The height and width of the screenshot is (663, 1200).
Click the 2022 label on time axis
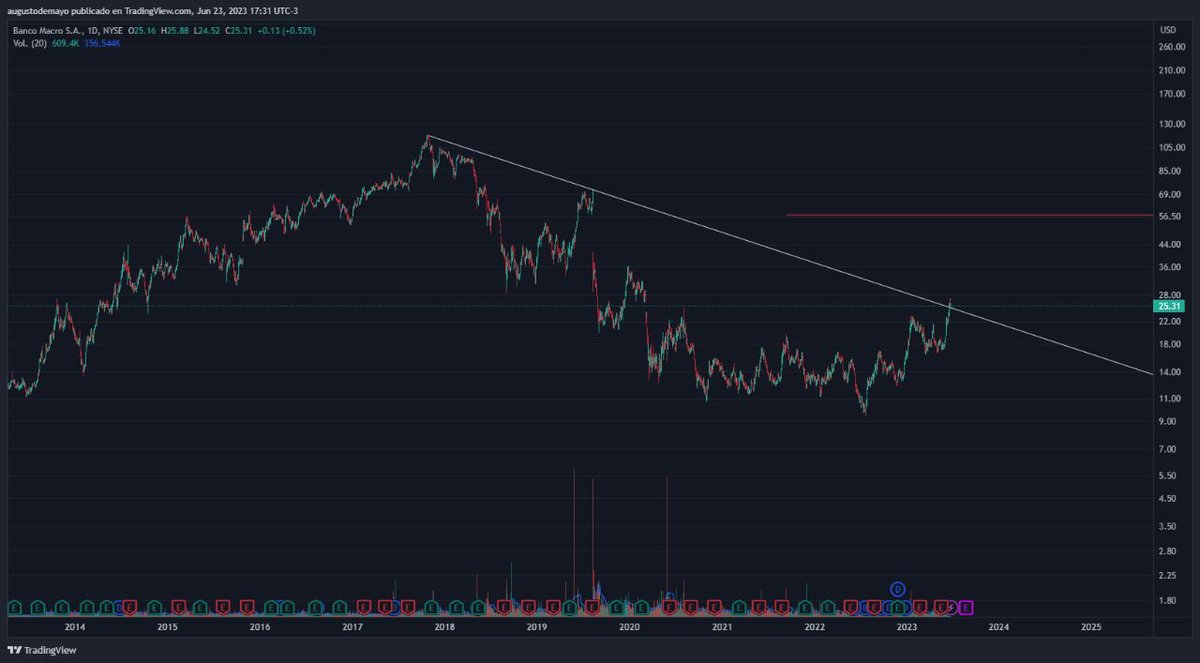tap(815, 626)
